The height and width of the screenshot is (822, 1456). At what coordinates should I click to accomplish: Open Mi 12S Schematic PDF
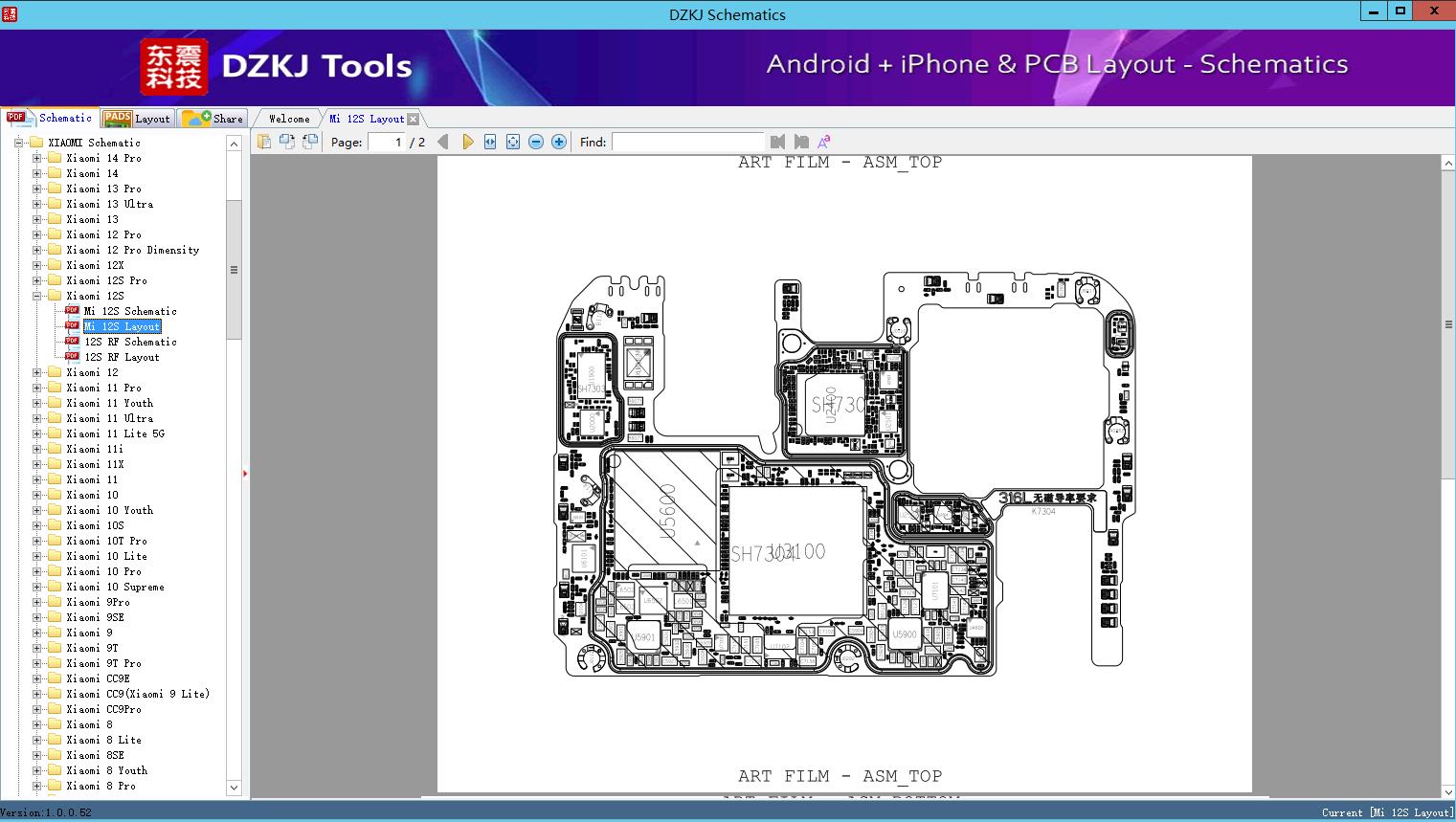click(x=130, y=311)
